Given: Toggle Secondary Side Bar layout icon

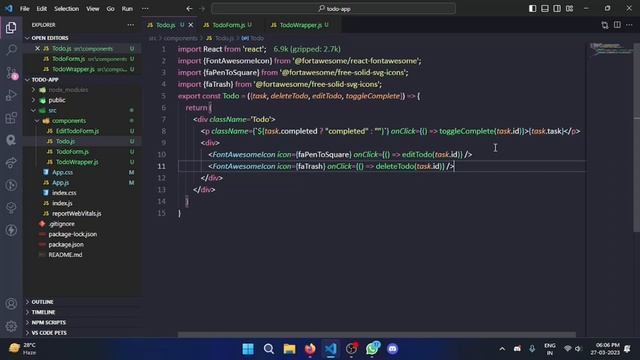Looking at the screenshot, I should pyautogui.click(x=557, y=8).
